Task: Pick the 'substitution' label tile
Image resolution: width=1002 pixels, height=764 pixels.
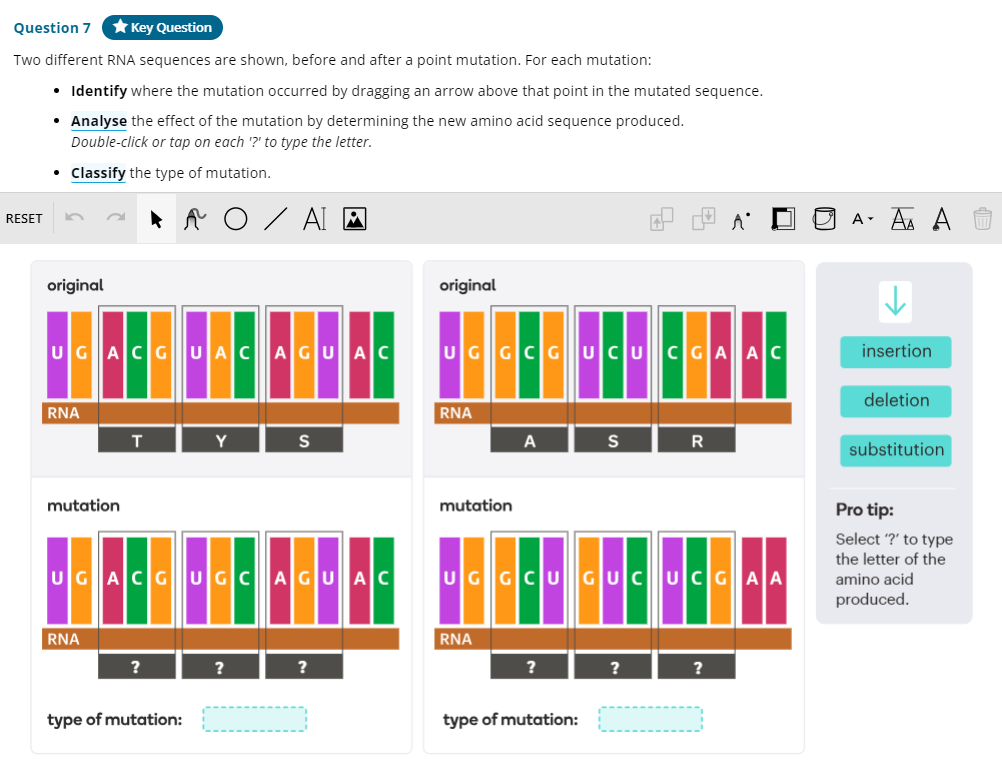Action: click(896, 450)
